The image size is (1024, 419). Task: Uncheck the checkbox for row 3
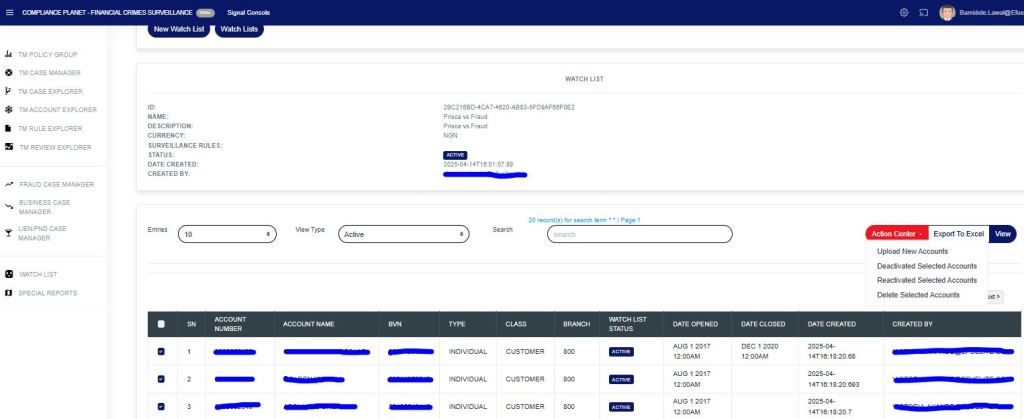[163, 407]
